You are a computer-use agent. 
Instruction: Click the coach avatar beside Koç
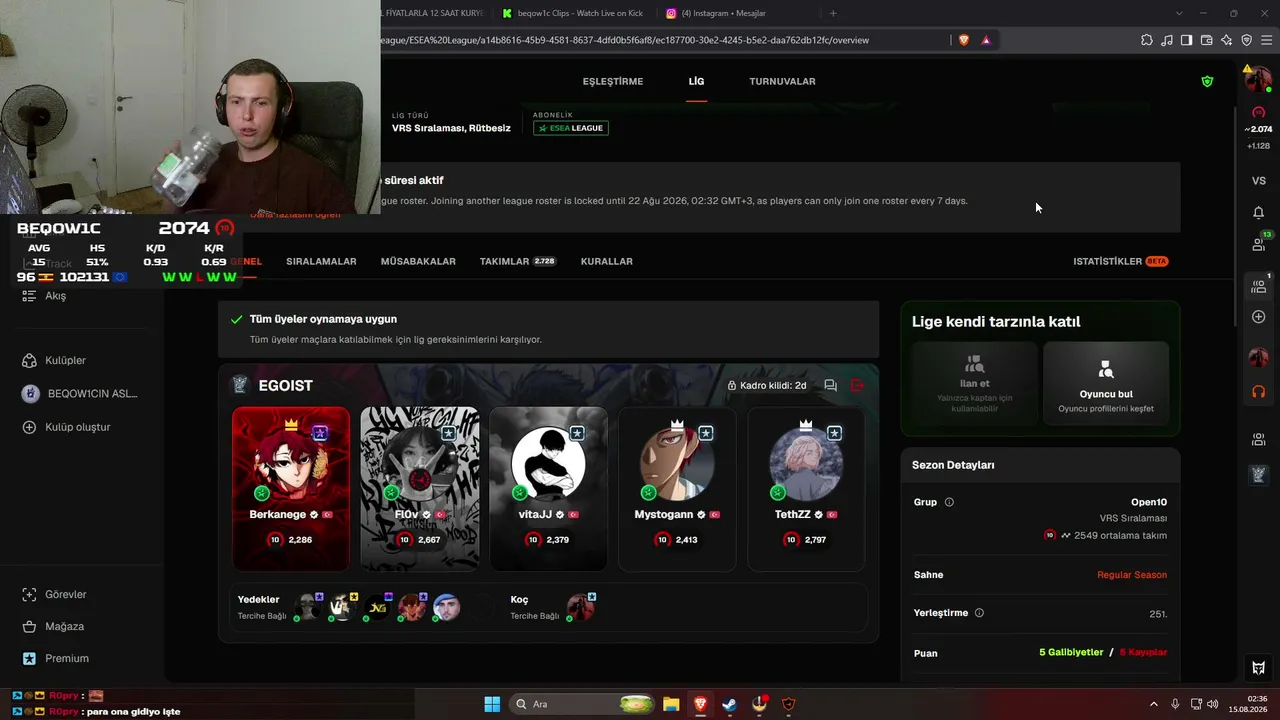tap(580, 606)
